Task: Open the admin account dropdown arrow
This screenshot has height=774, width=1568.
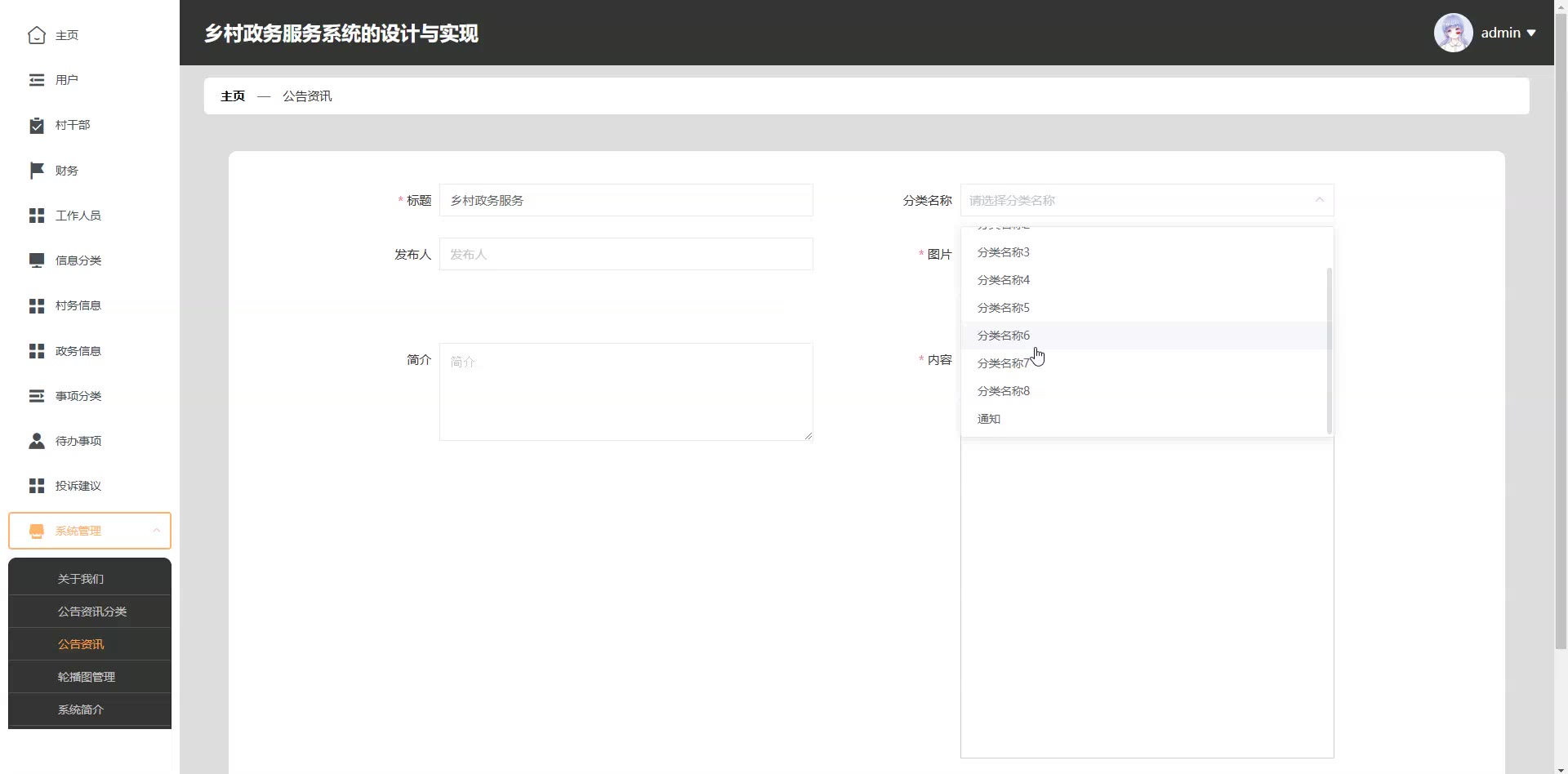Action: tap(1531, 33)
